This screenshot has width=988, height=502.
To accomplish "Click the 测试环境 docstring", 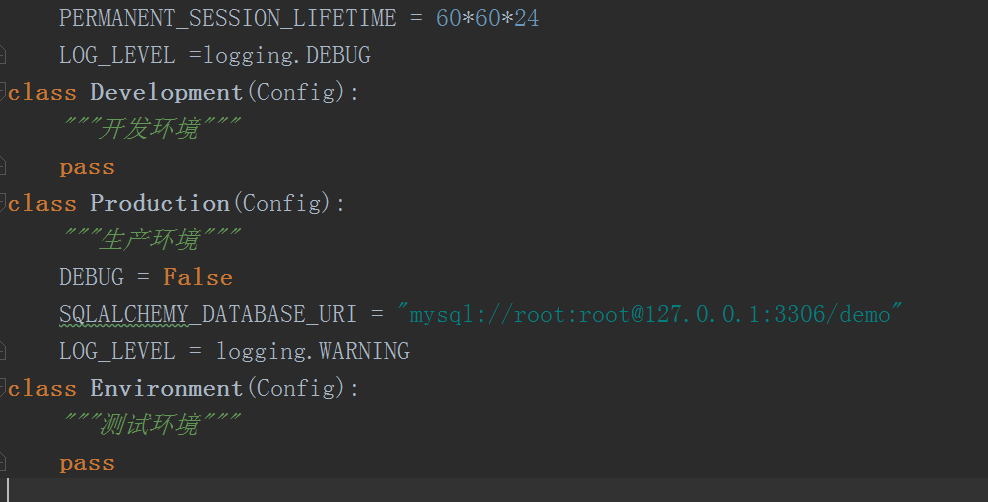I will [x=151, y=425].
